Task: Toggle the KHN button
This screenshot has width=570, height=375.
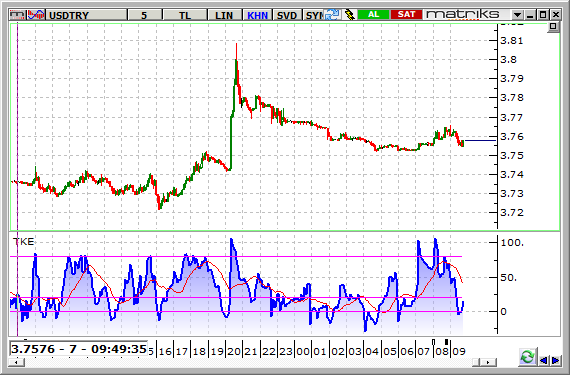Action: click(257, 15)
